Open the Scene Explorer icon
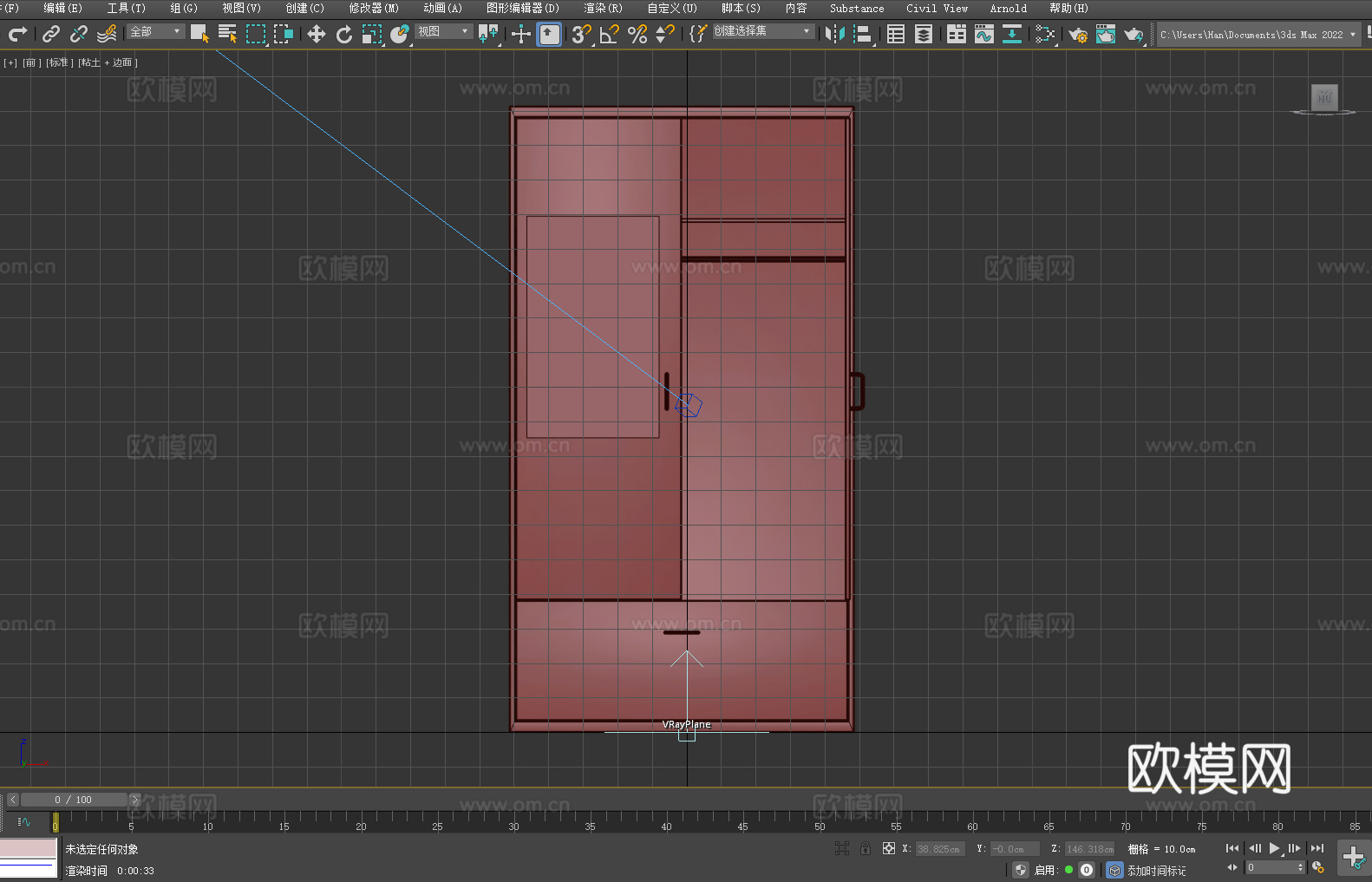Screen dimensions: 1372x882 896,34
